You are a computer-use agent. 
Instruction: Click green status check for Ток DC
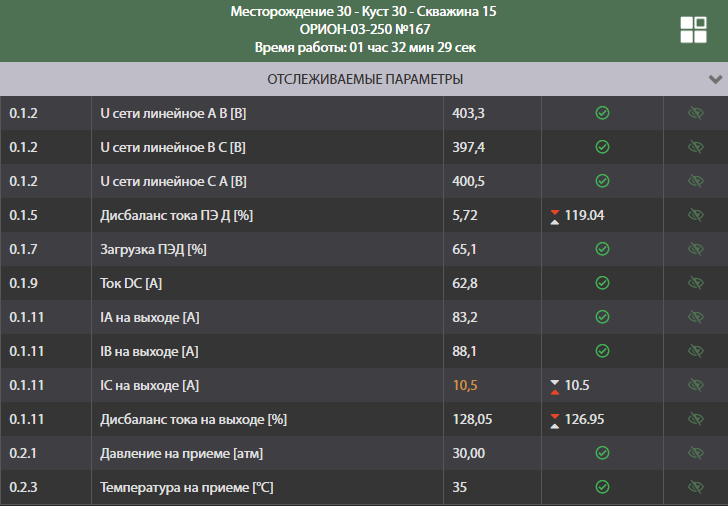click(602, 283)
